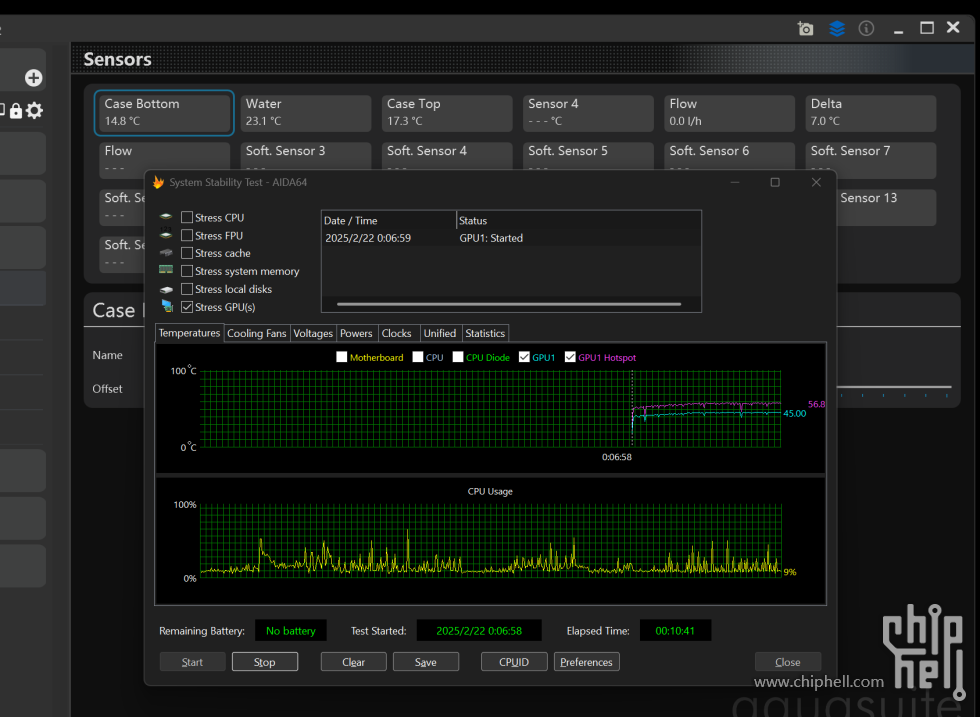Image resolution: width=980 pixels, height=717 pixels.
Task: Open the Unified tab
Action: click(x=440, y=333)
